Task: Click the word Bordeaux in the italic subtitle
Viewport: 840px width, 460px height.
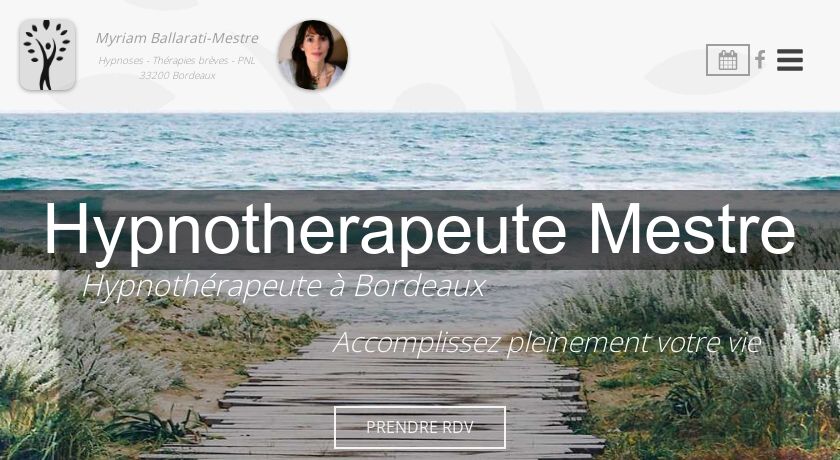Action: click(x=420, y=286)
